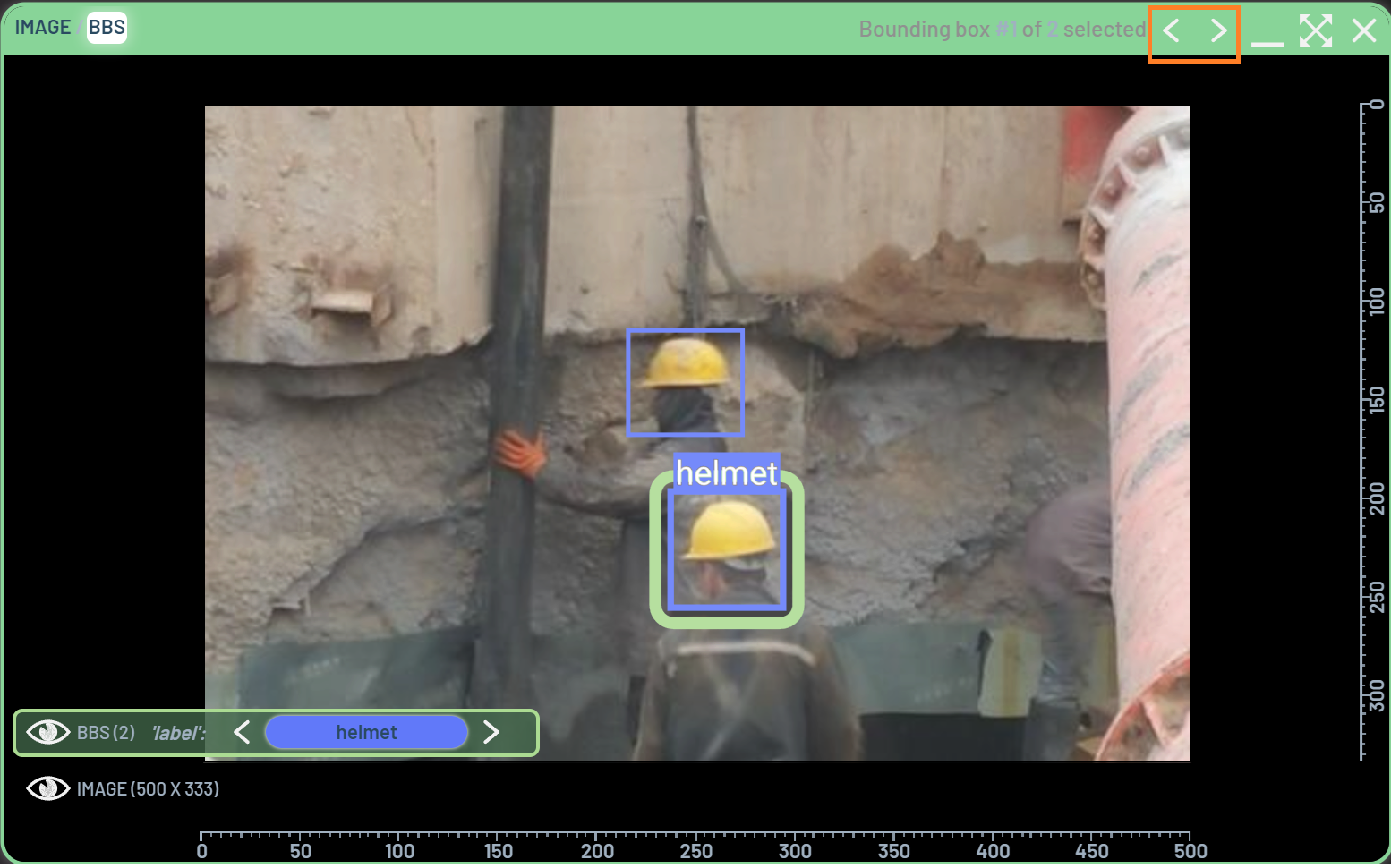1391x868 pixels.
Task: Click the orange glove in the photo
Action: (x=519, y=453)
